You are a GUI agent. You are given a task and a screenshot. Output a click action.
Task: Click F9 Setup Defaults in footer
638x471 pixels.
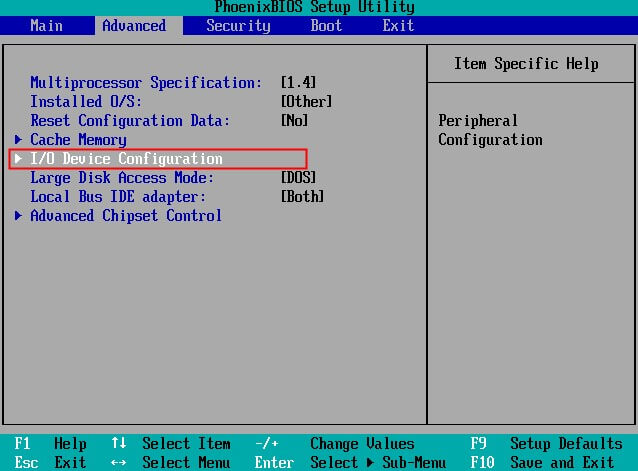coord(546,443)
